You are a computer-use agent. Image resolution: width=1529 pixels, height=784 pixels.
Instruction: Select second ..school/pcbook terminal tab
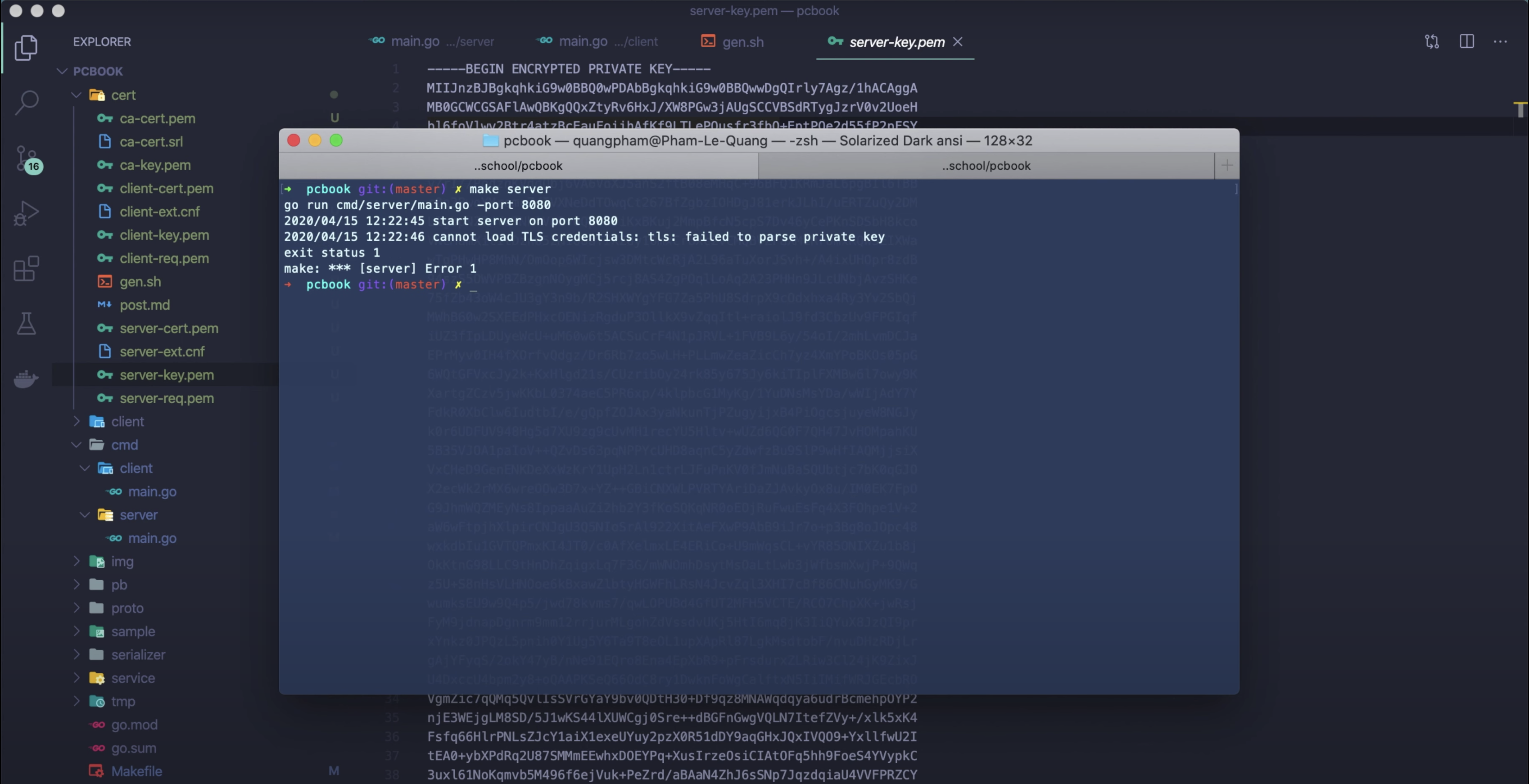tap(985, 166)
